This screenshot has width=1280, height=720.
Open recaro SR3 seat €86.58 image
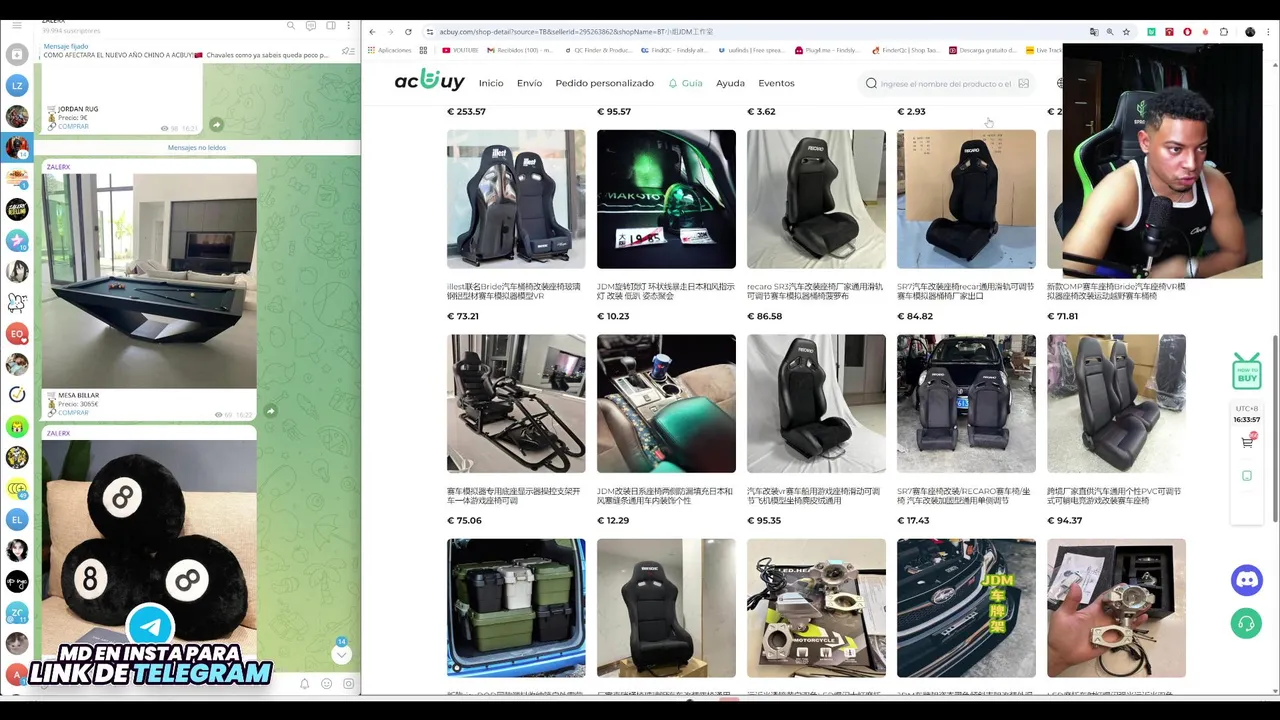(x=816, y=199)
